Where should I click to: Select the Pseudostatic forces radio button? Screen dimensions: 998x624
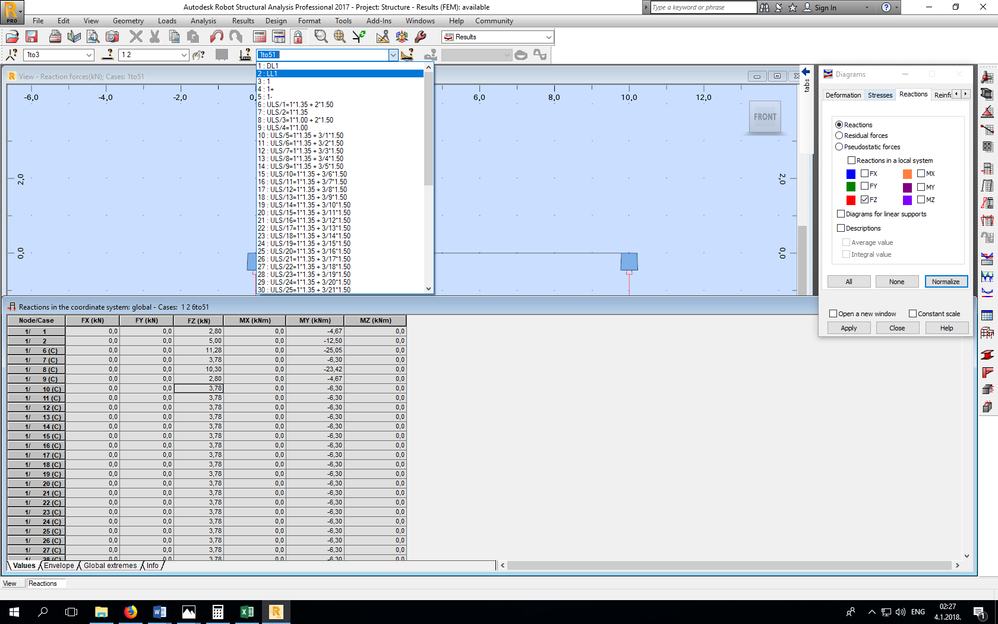[x=839, y=147]
